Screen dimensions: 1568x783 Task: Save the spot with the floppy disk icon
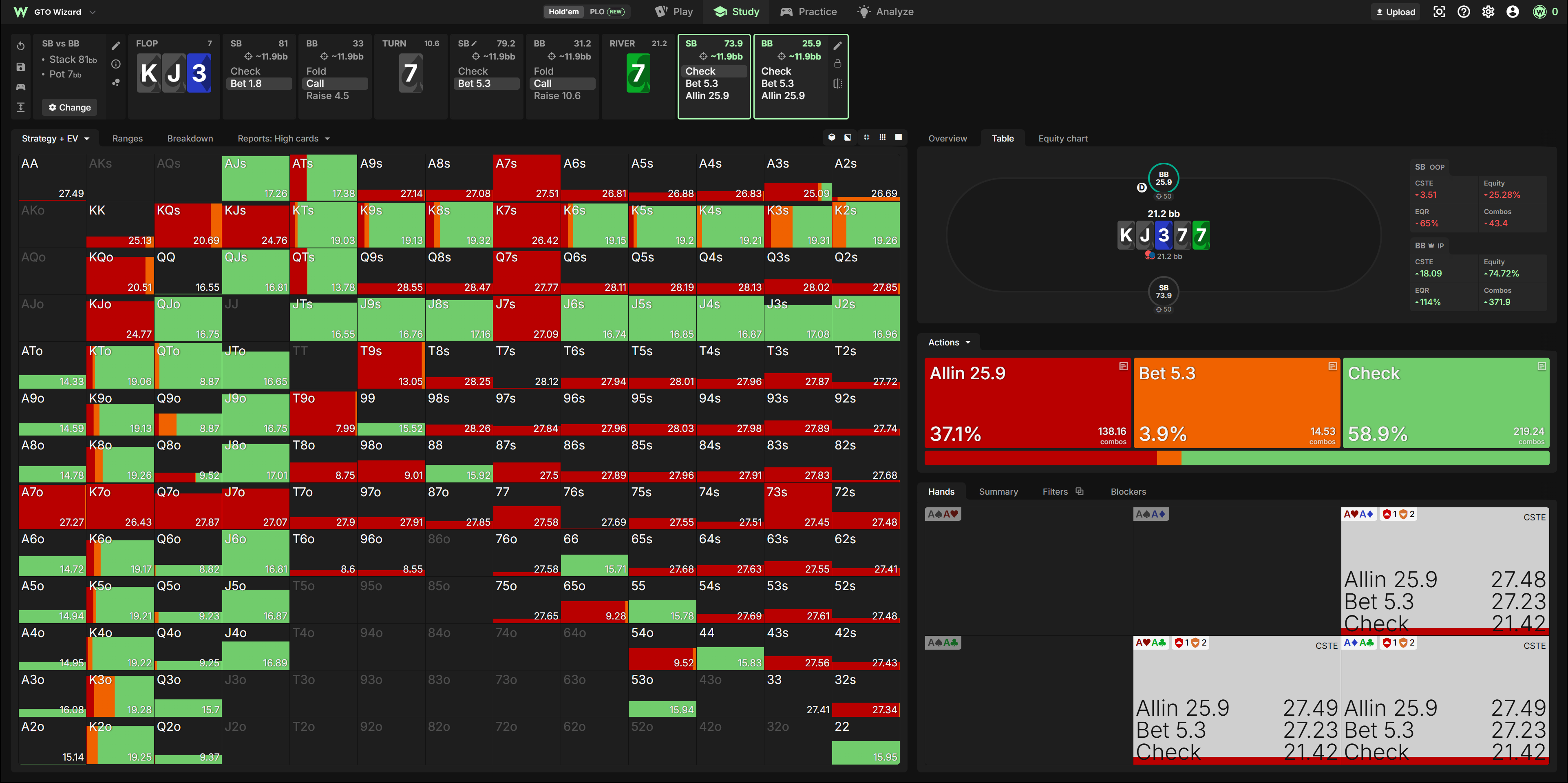(21, 67)
